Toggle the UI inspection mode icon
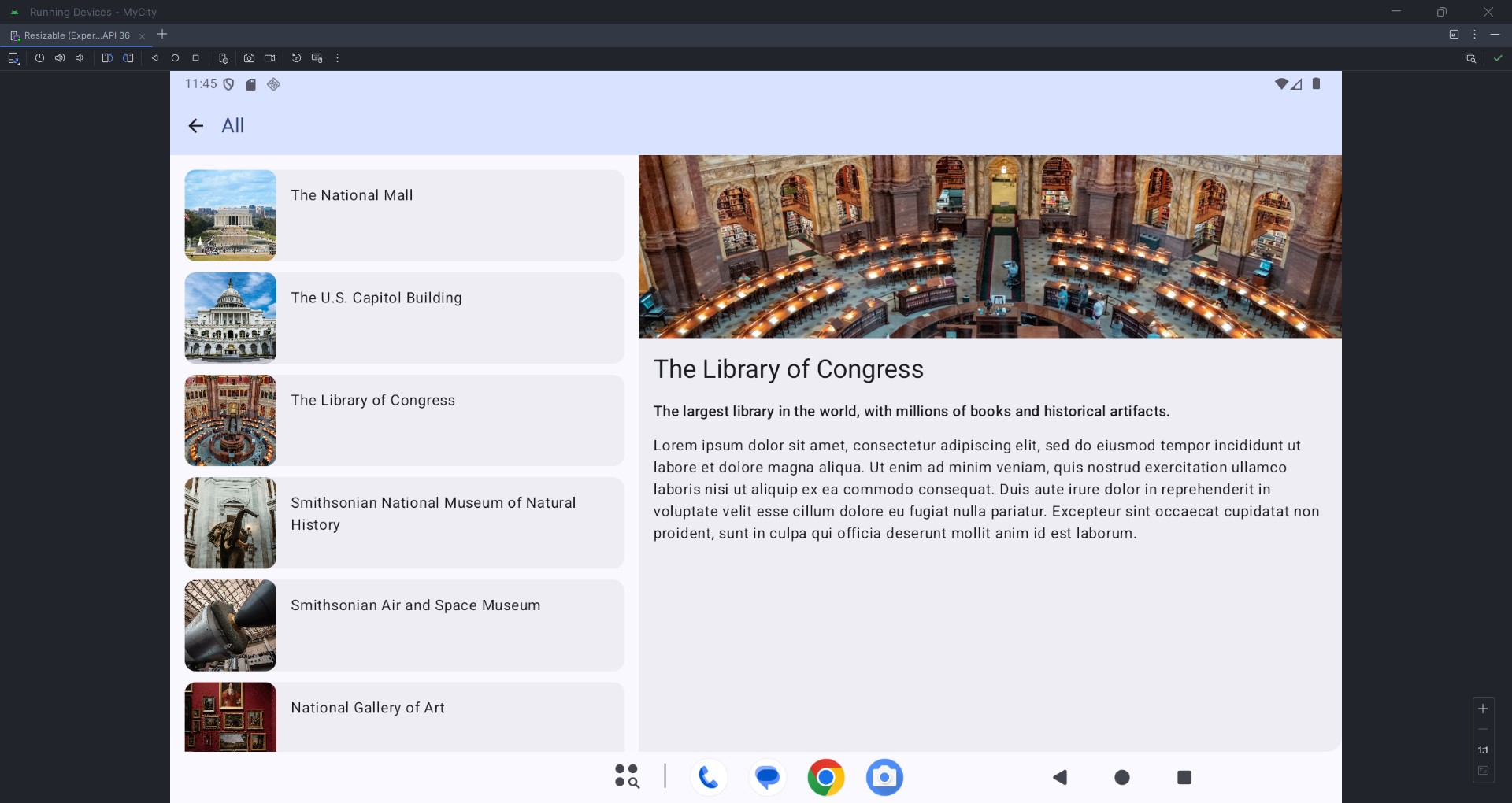This screenshot has height=803, width=1512. (x=1469, y=58)
